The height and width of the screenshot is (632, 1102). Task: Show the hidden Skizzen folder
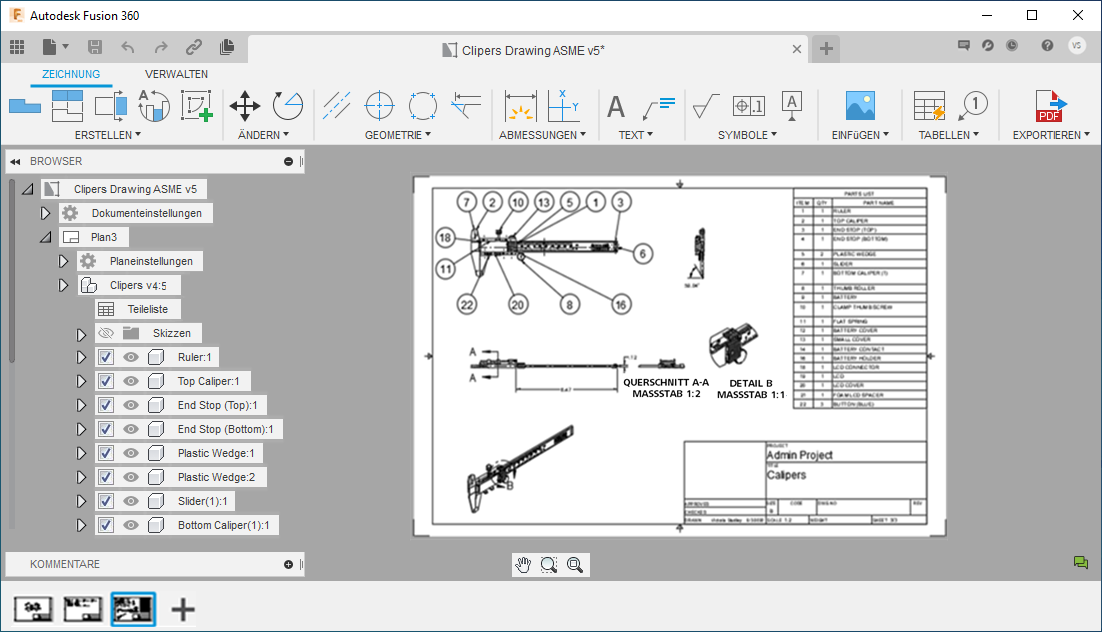(x=105, y=333)
